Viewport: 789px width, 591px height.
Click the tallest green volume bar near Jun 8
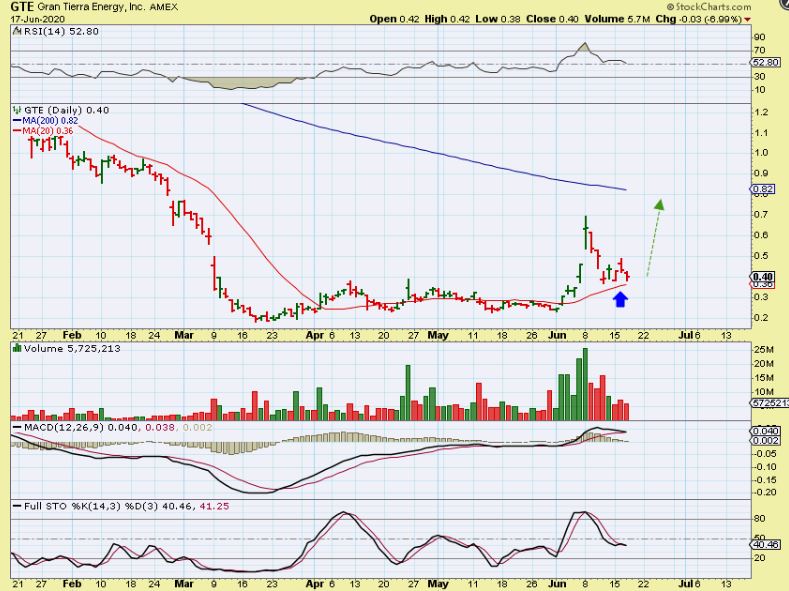click(585, 384)
